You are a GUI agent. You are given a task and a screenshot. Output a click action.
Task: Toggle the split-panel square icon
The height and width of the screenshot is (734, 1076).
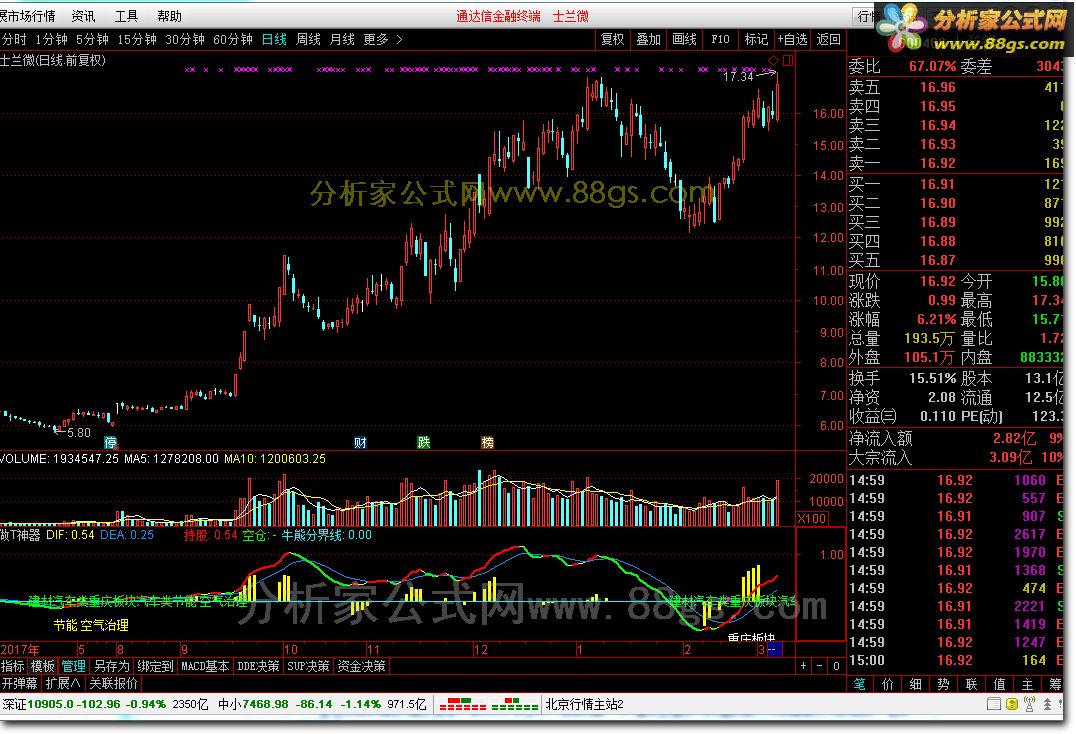[x=788, y=60]
